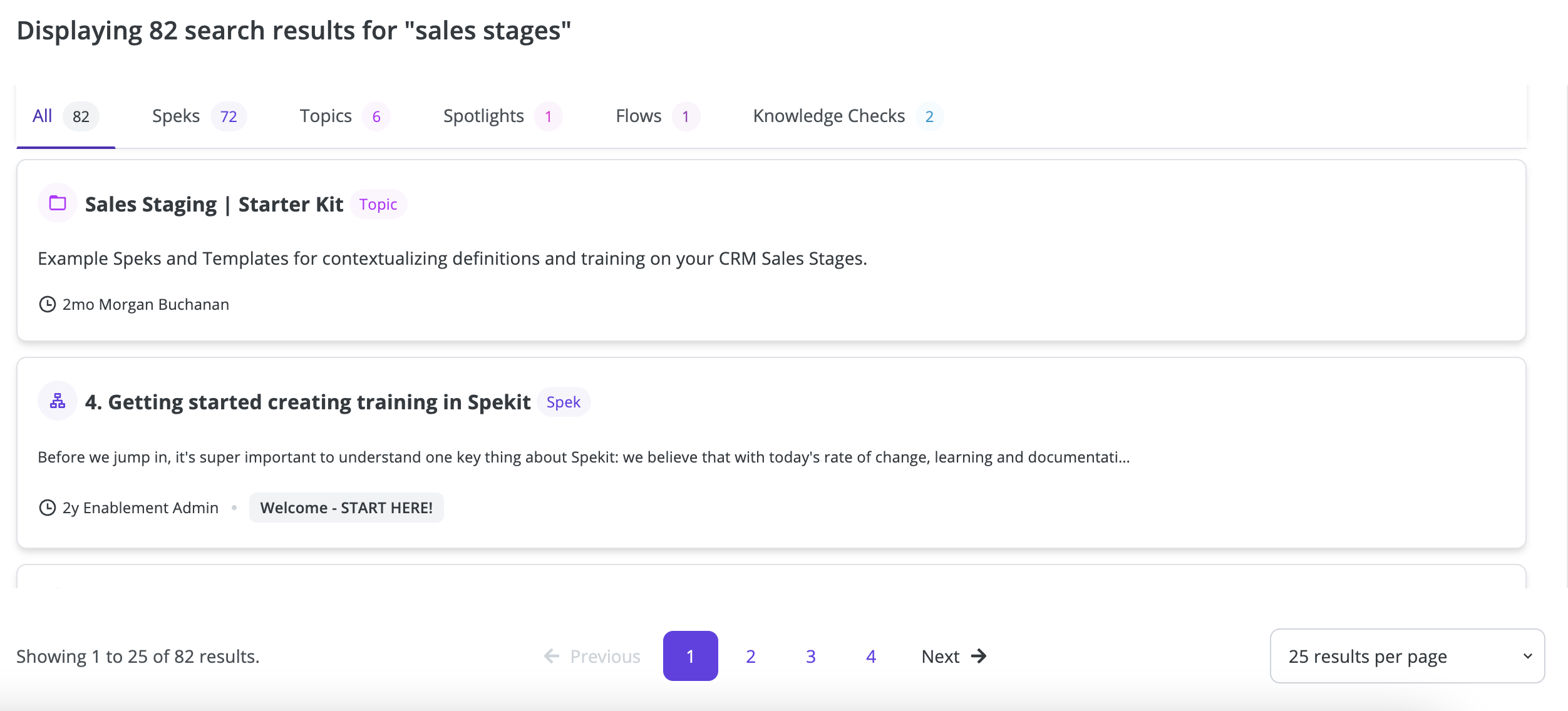
Task: Open the results per page dropdown
Action: coord(1407,656)
